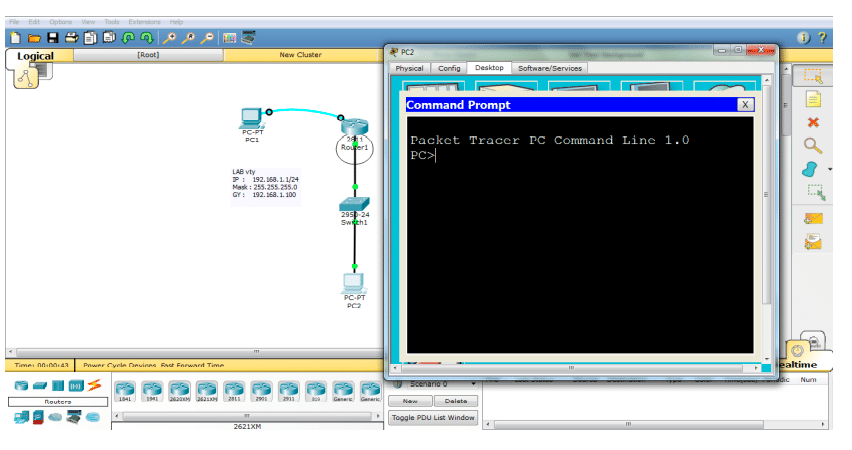Click the Delete scenario button
The height and width of the screenshot is (450, 852).
click(455, 401)
